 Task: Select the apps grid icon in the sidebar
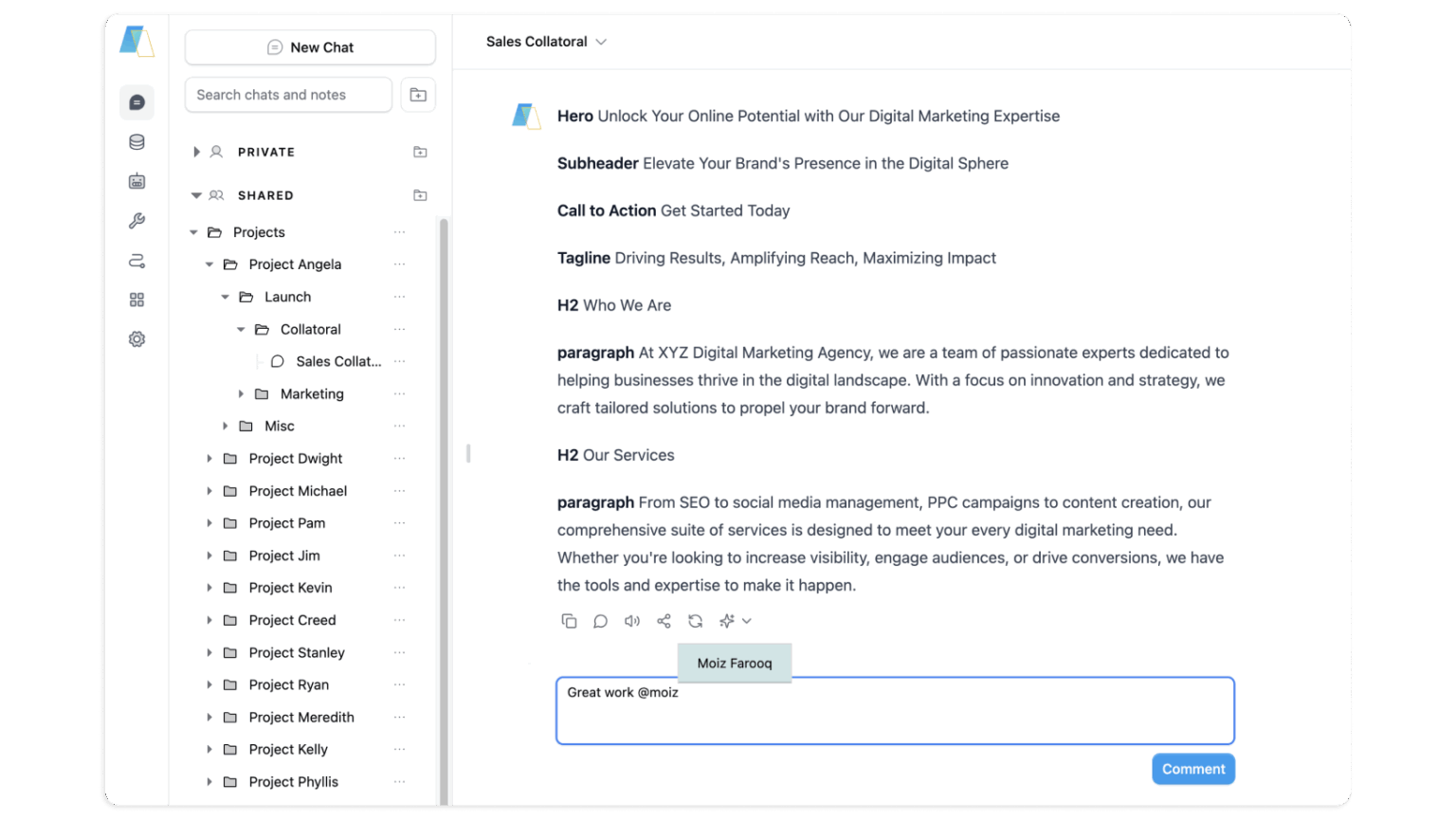[136, 299]
